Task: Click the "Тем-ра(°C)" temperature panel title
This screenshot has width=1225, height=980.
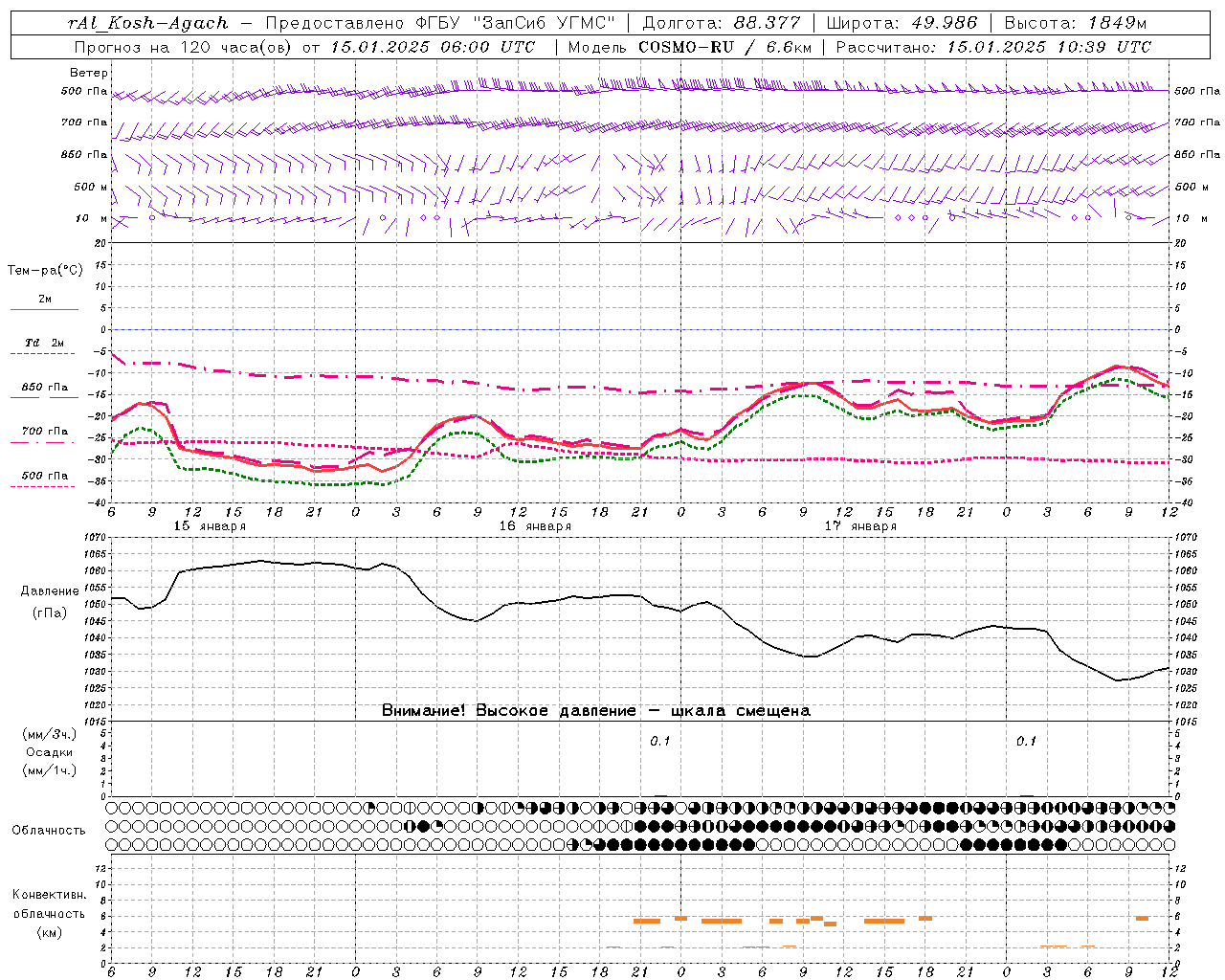Action: pos(45,270)
